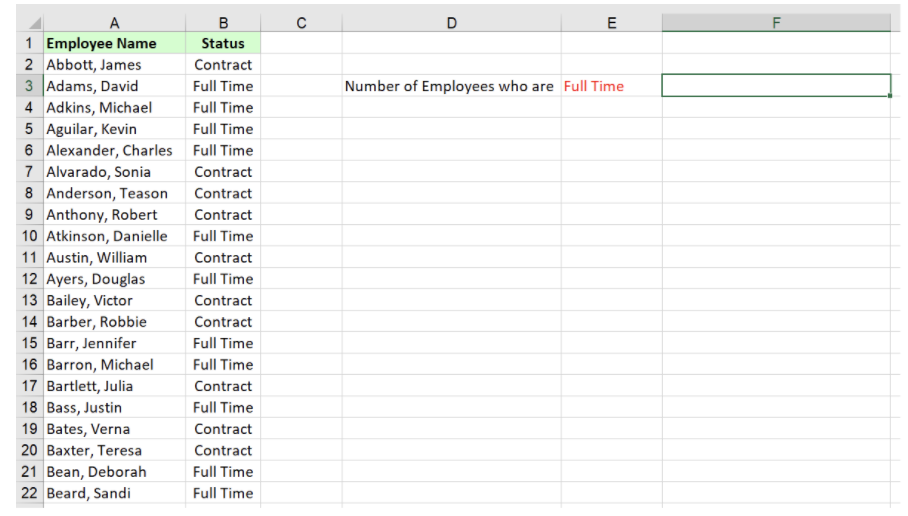Select Alvarado, Sonia's Contract status cell
908x516 pixels.
click(223, 171)
